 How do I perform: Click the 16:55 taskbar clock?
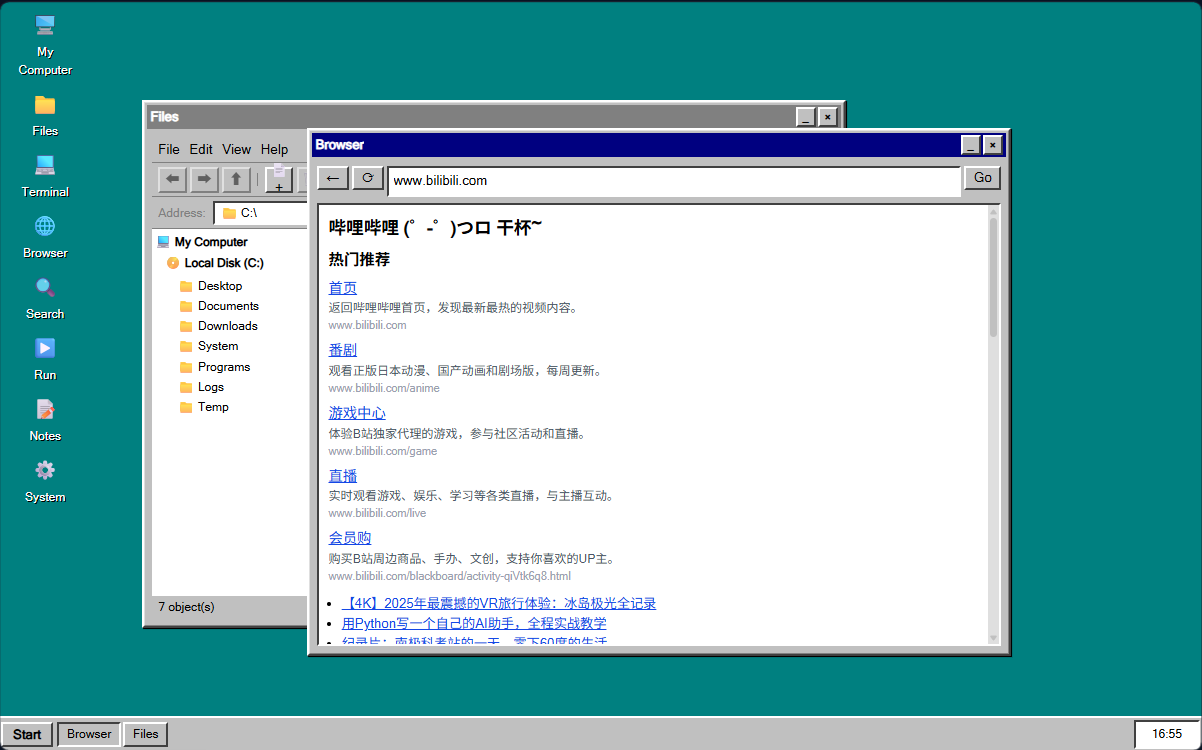point(1166,734)
